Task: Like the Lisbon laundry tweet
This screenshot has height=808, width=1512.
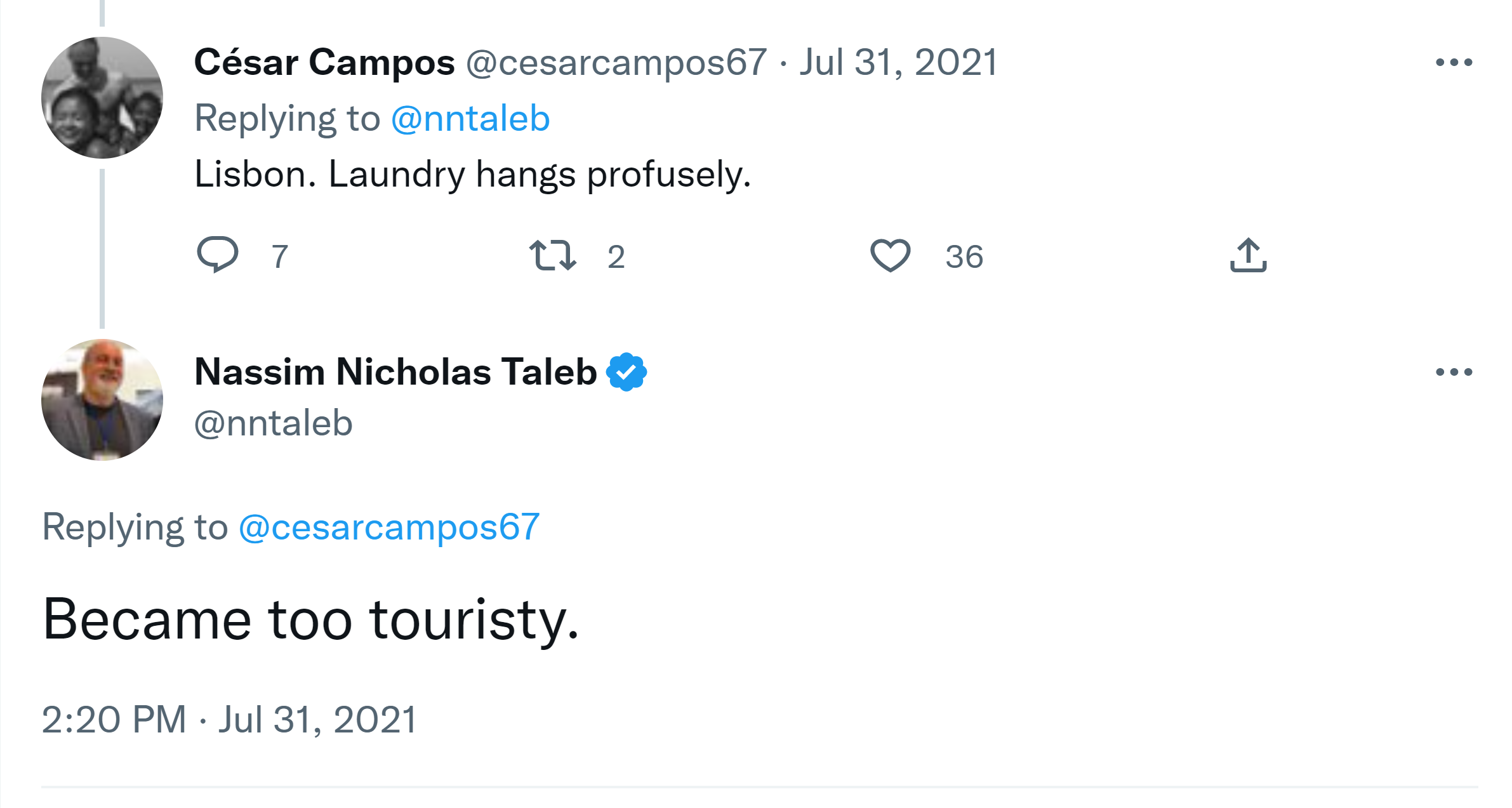Action: (x=890, y=255)
